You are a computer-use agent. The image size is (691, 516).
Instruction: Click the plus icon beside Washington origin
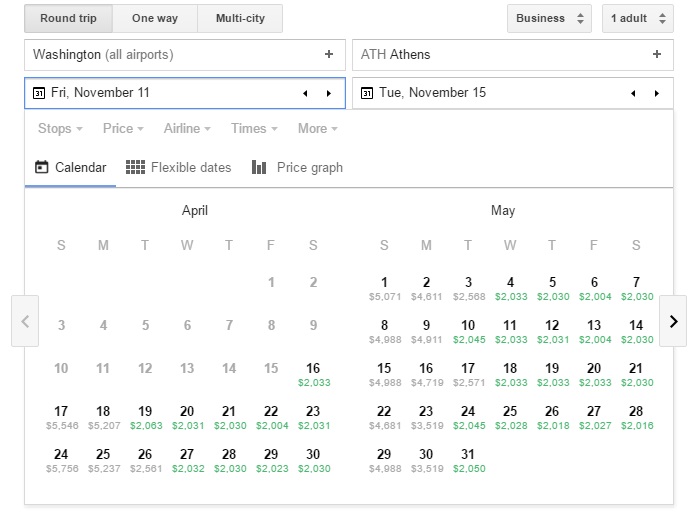coord(329,55)
